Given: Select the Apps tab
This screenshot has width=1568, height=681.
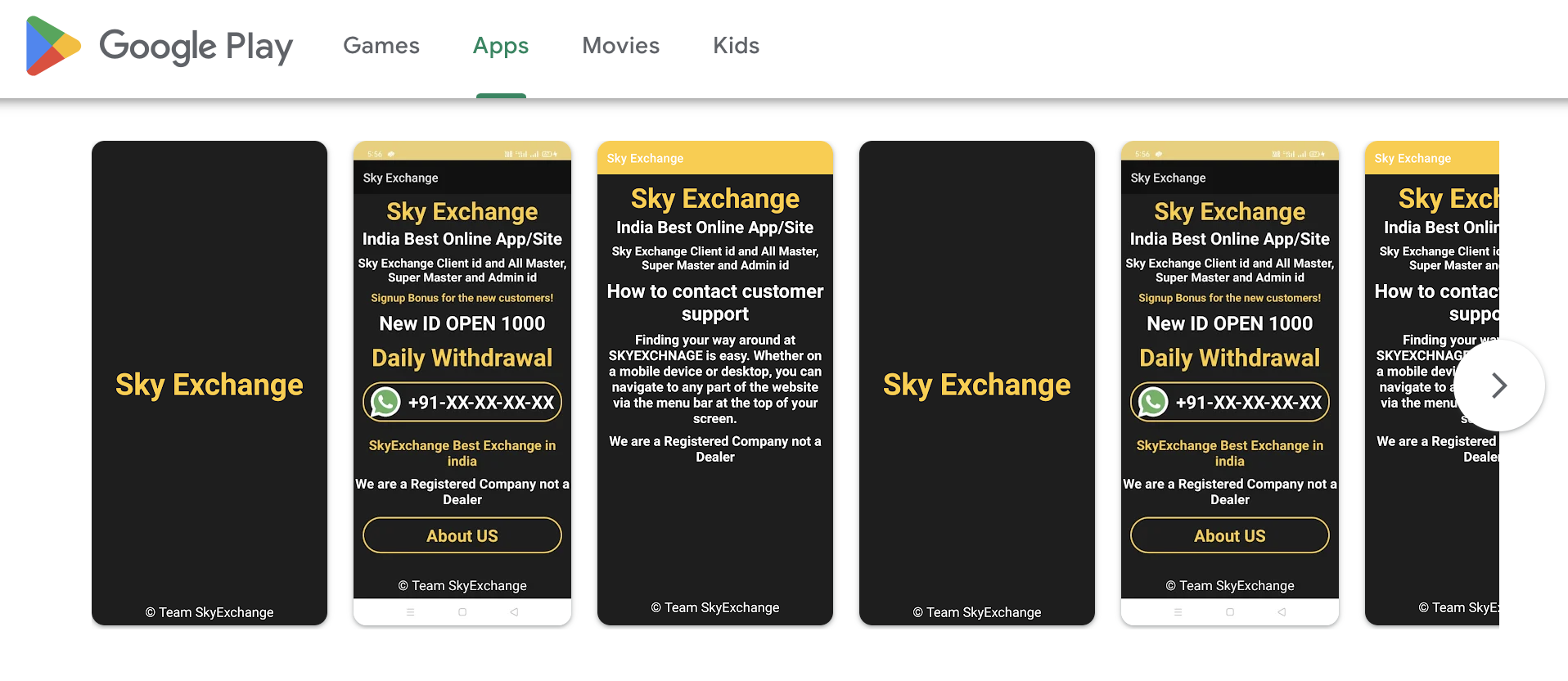Looking at the screenshot, I should click(x=501, y=46).
